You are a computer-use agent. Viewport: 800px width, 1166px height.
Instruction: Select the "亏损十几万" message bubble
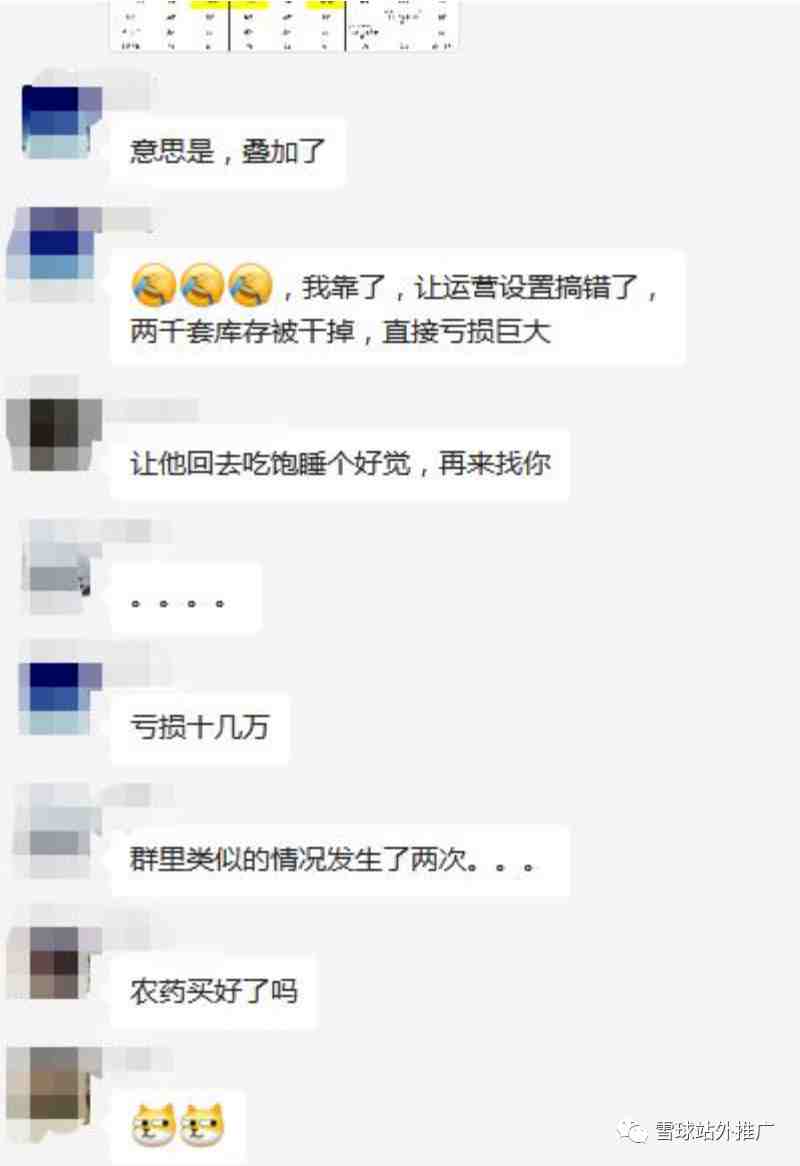coord(199,727)
